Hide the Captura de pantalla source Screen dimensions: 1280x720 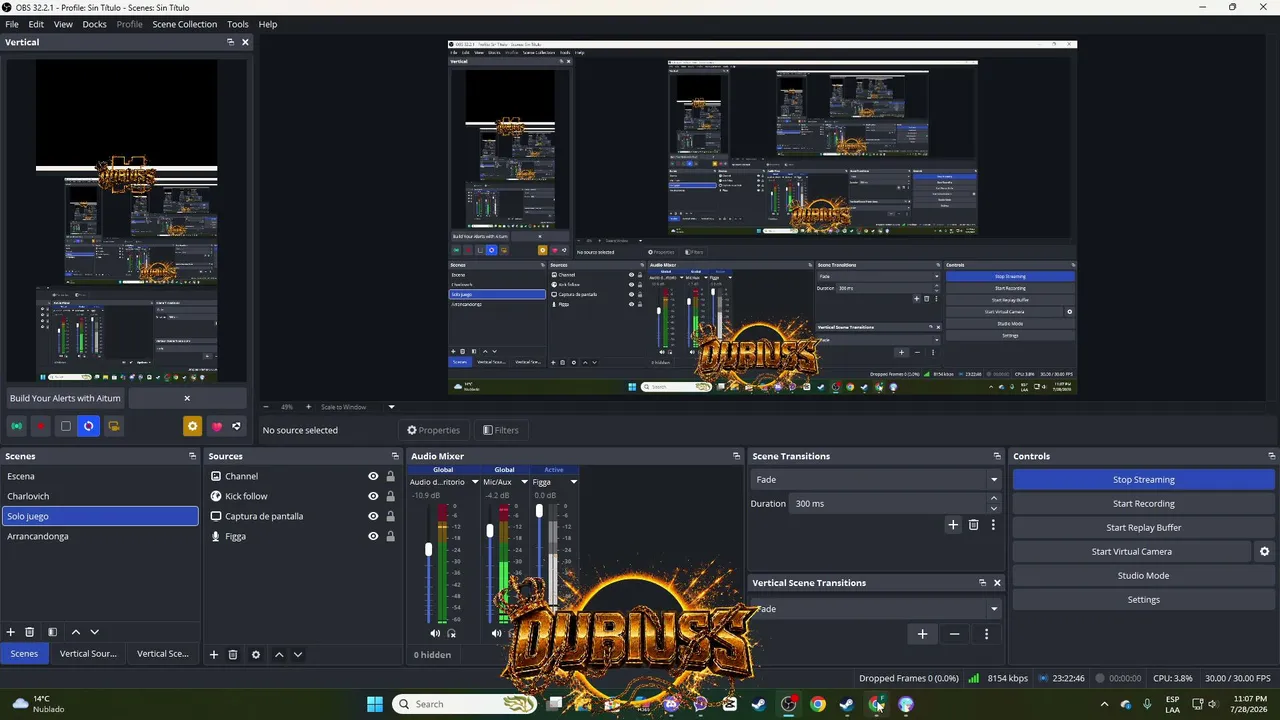[373, 517]
